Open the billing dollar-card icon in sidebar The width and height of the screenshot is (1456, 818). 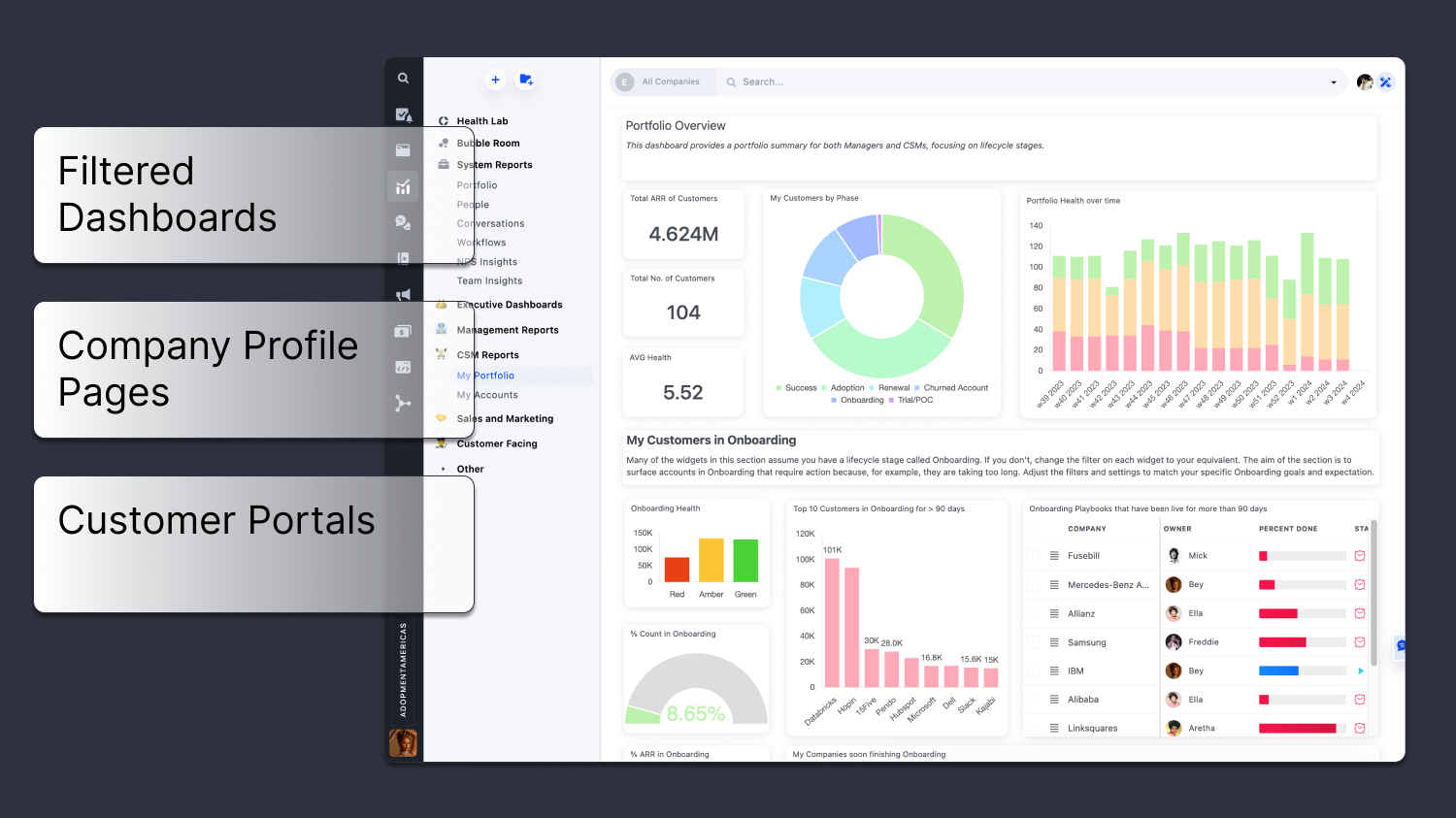[x=404, y=330]
